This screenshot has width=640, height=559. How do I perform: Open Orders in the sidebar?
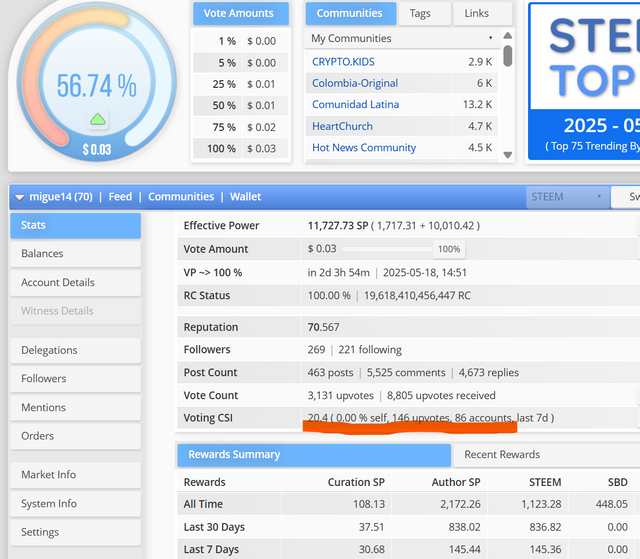pyautogui.click(x=76, y=436)
